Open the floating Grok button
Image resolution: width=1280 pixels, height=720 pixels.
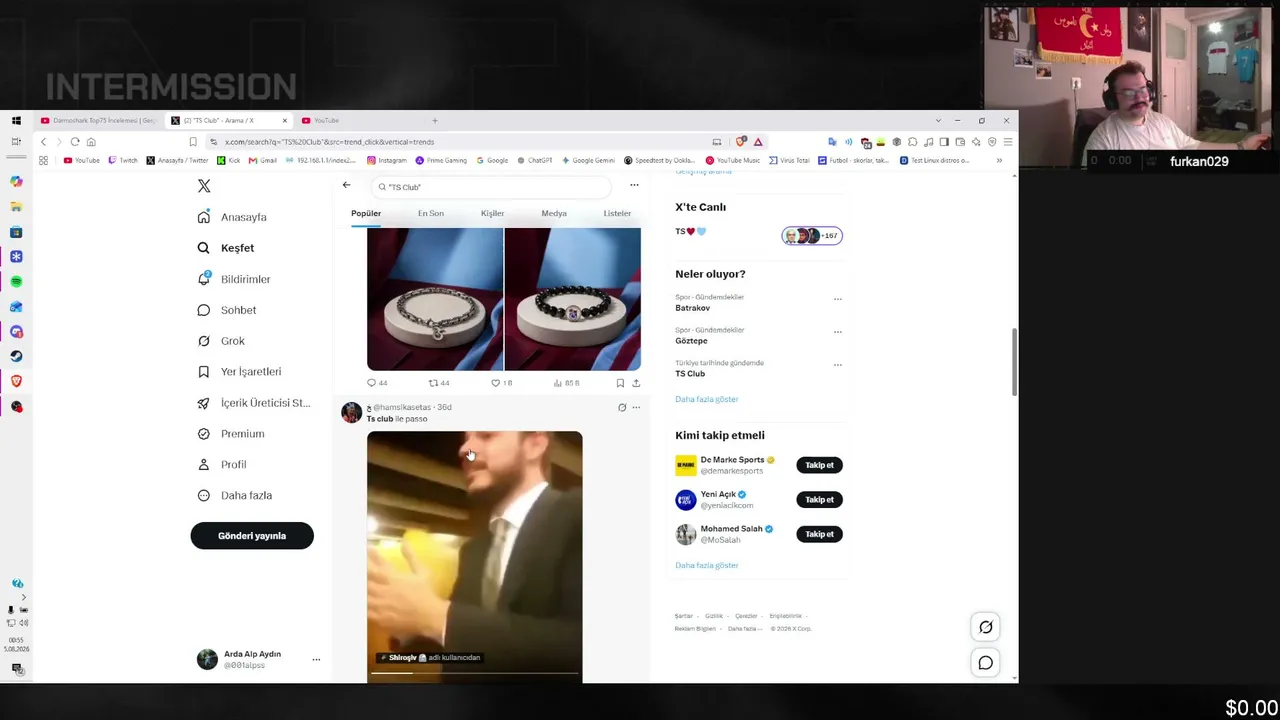pos(985,627)
